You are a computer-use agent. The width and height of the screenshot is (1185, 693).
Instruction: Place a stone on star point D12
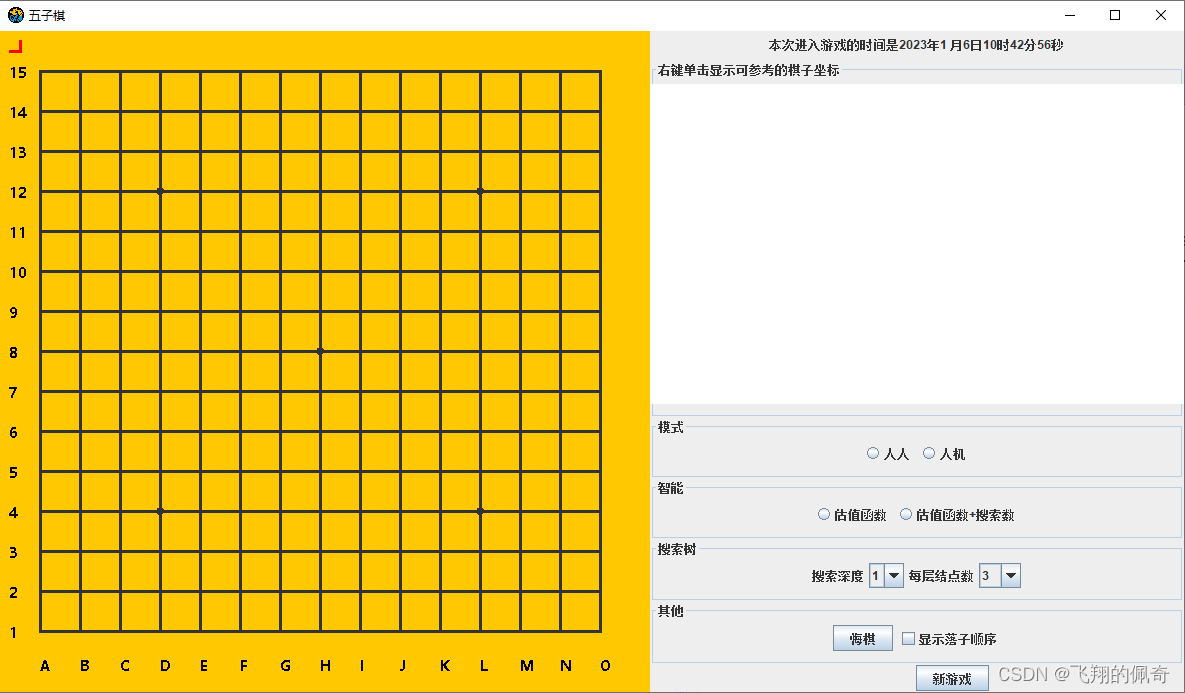[x=160, y=191]
